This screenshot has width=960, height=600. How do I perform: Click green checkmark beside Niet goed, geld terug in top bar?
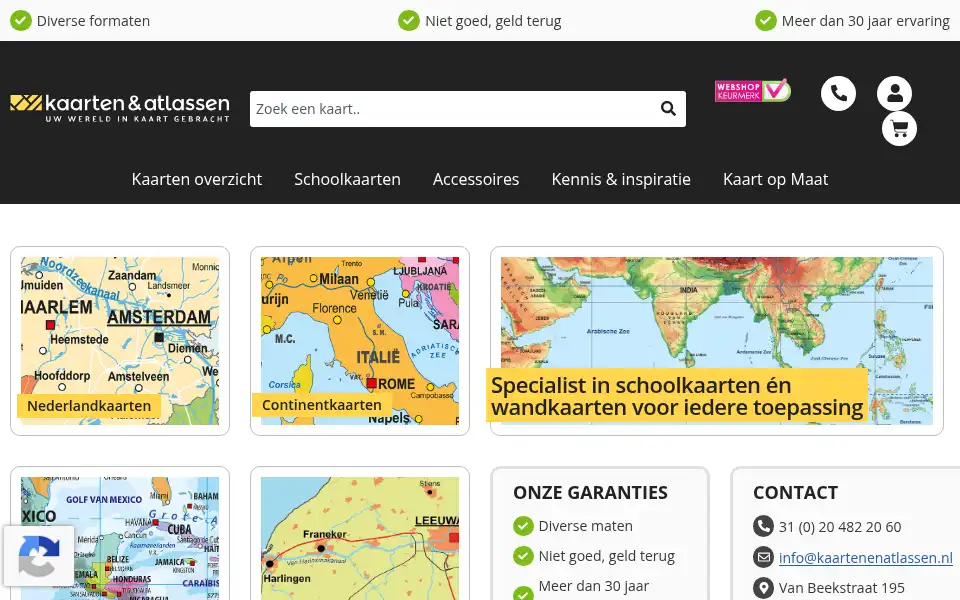409,20
